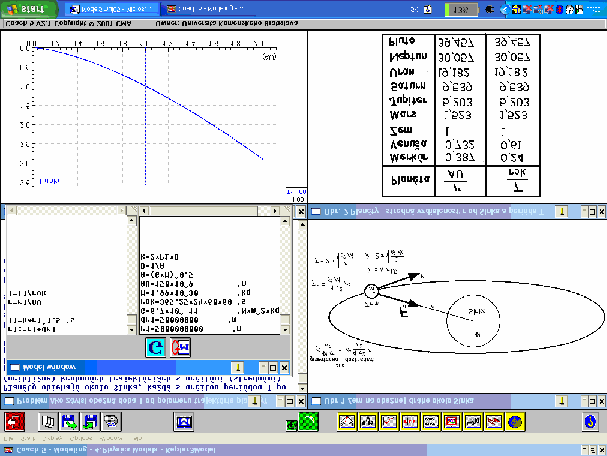The image size is (607, 456).
Task: Click the Merkúr row label in the table
Action: point(409,158)
